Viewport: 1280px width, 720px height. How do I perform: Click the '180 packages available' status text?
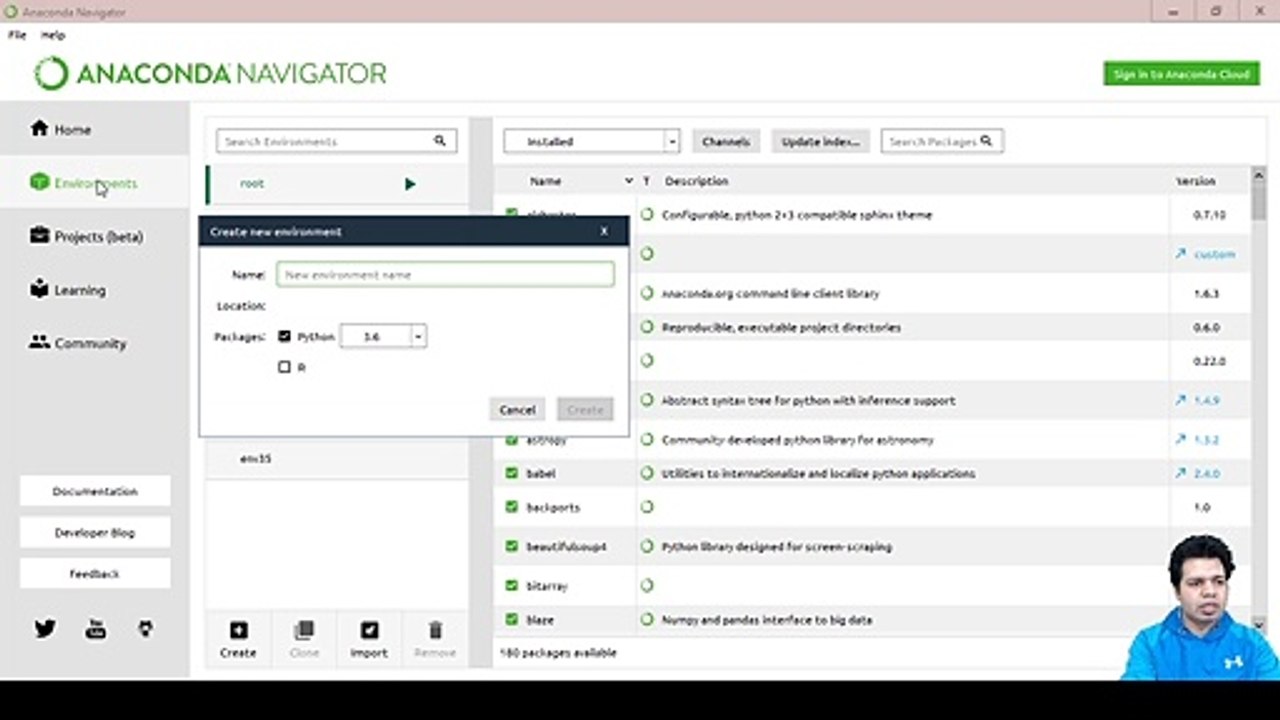[557, 653]
